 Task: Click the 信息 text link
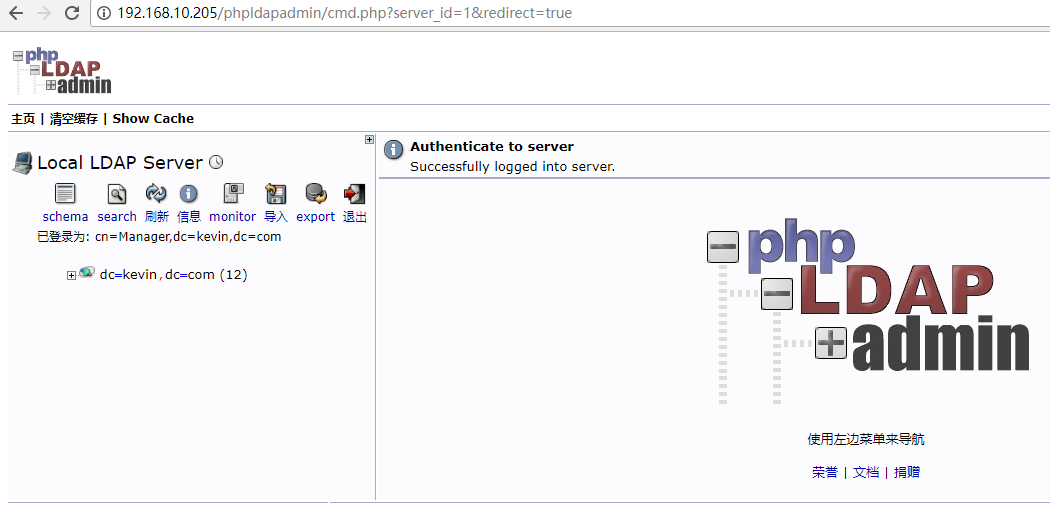click(189, 216)
